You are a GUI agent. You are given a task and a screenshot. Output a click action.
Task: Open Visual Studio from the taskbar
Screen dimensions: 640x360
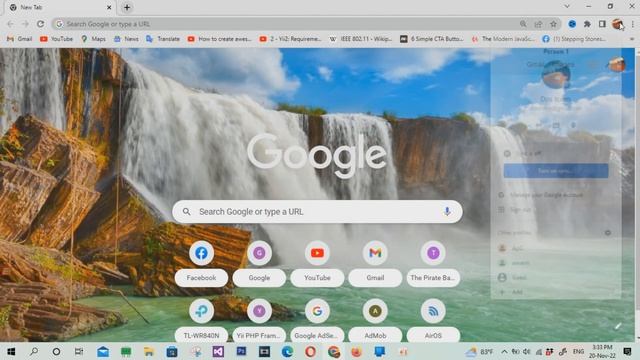coord(218,351)
